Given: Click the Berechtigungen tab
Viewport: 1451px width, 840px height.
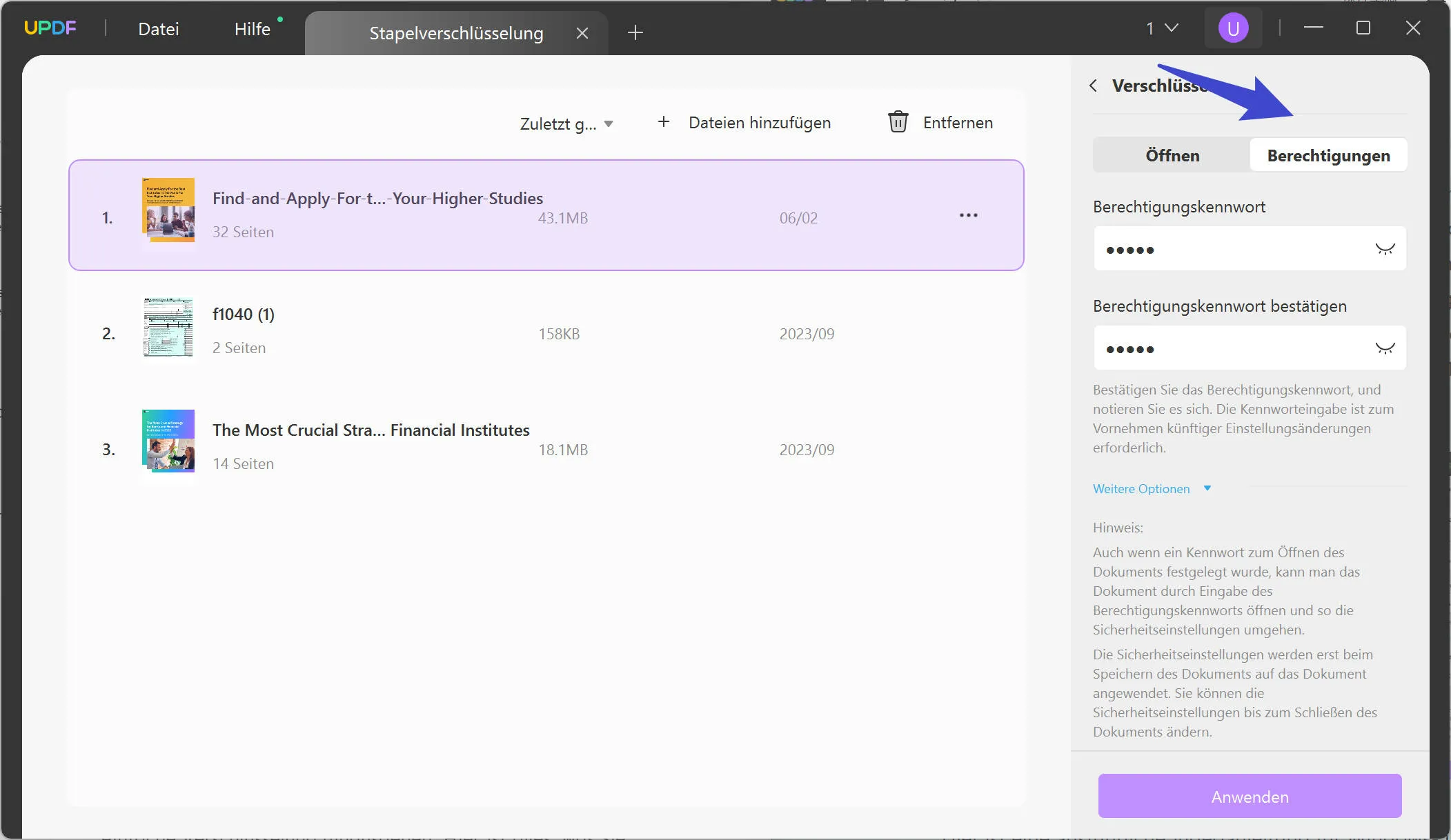Looking at the screenshot, I should 1328,154.
